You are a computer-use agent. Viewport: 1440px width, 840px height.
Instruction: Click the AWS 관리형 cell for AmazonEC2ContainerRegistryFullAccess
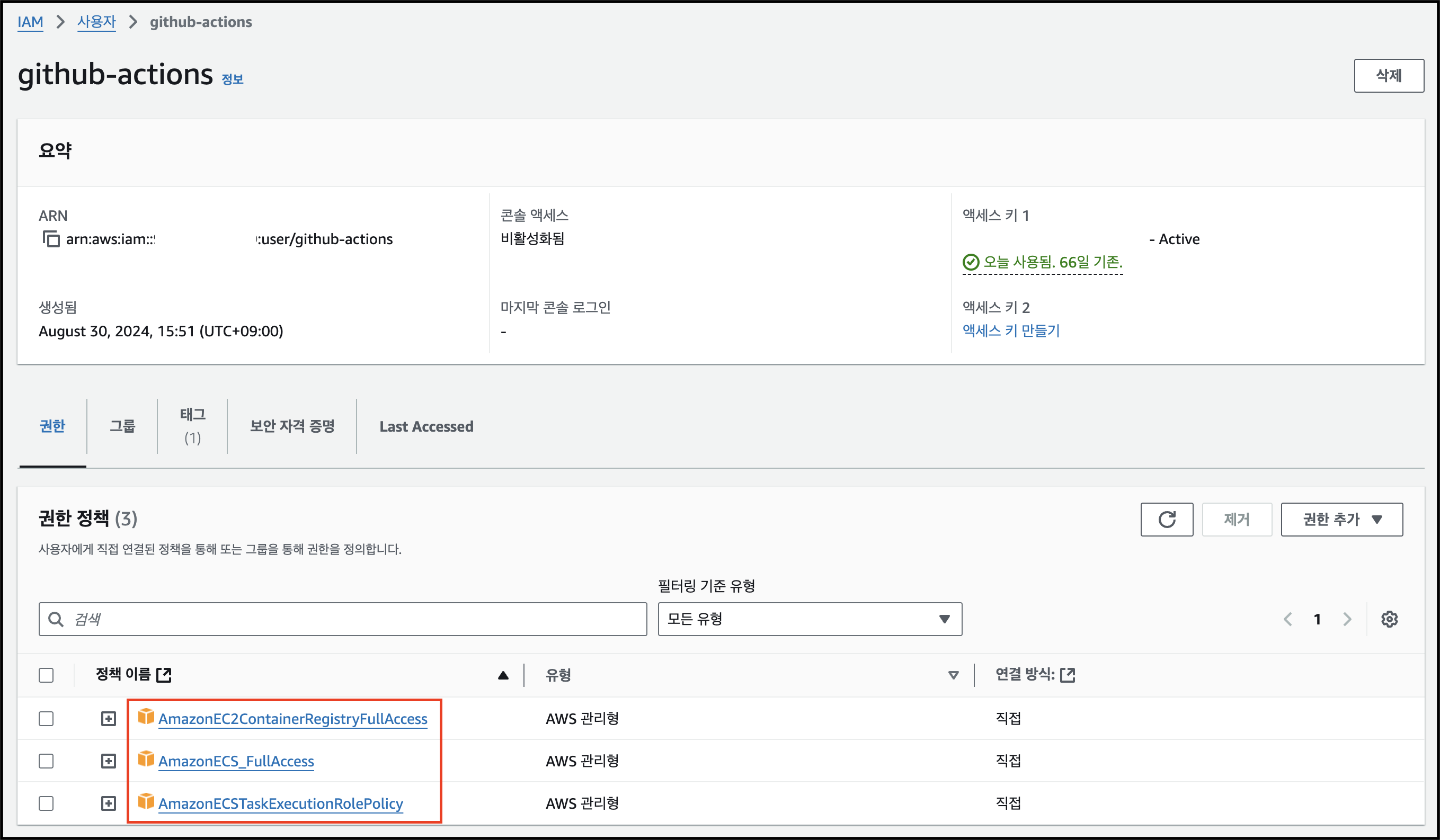[x=582, y=719]
